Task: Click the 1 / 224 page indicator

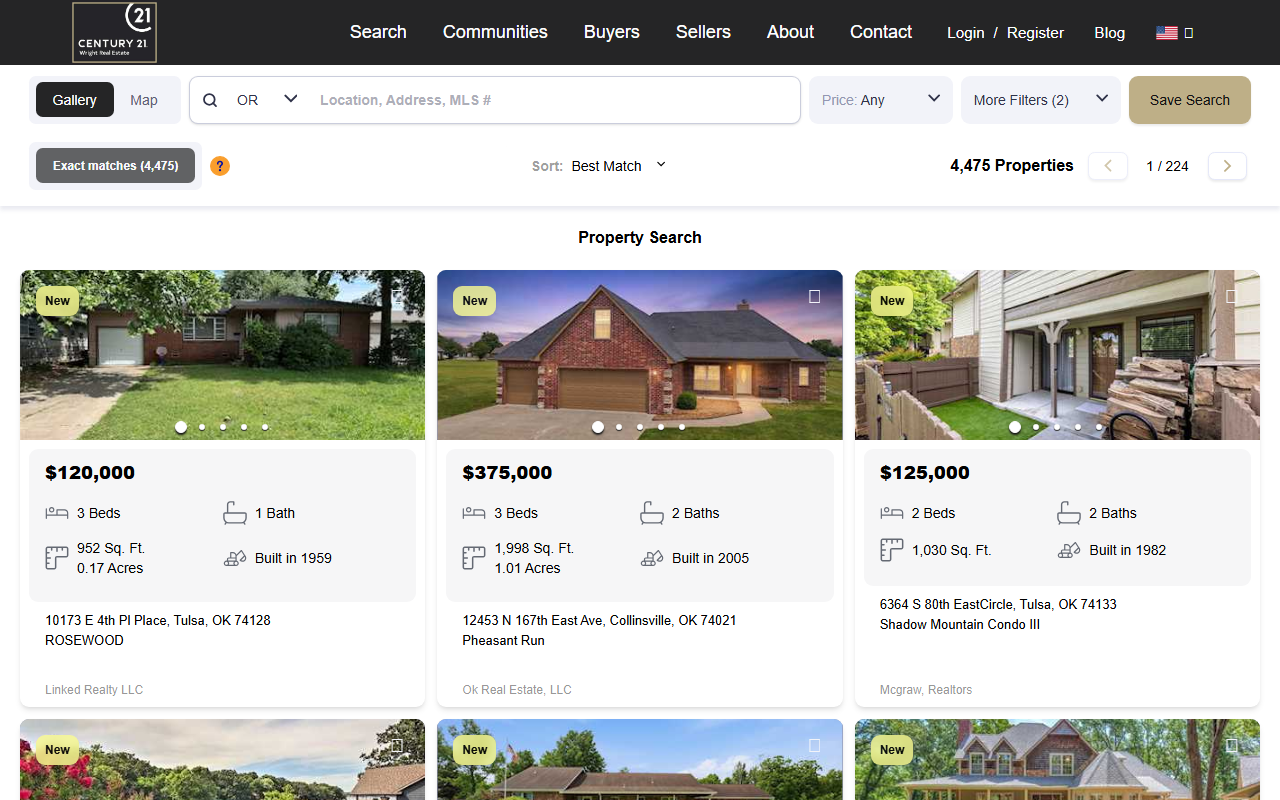Action: [1167, 166]
